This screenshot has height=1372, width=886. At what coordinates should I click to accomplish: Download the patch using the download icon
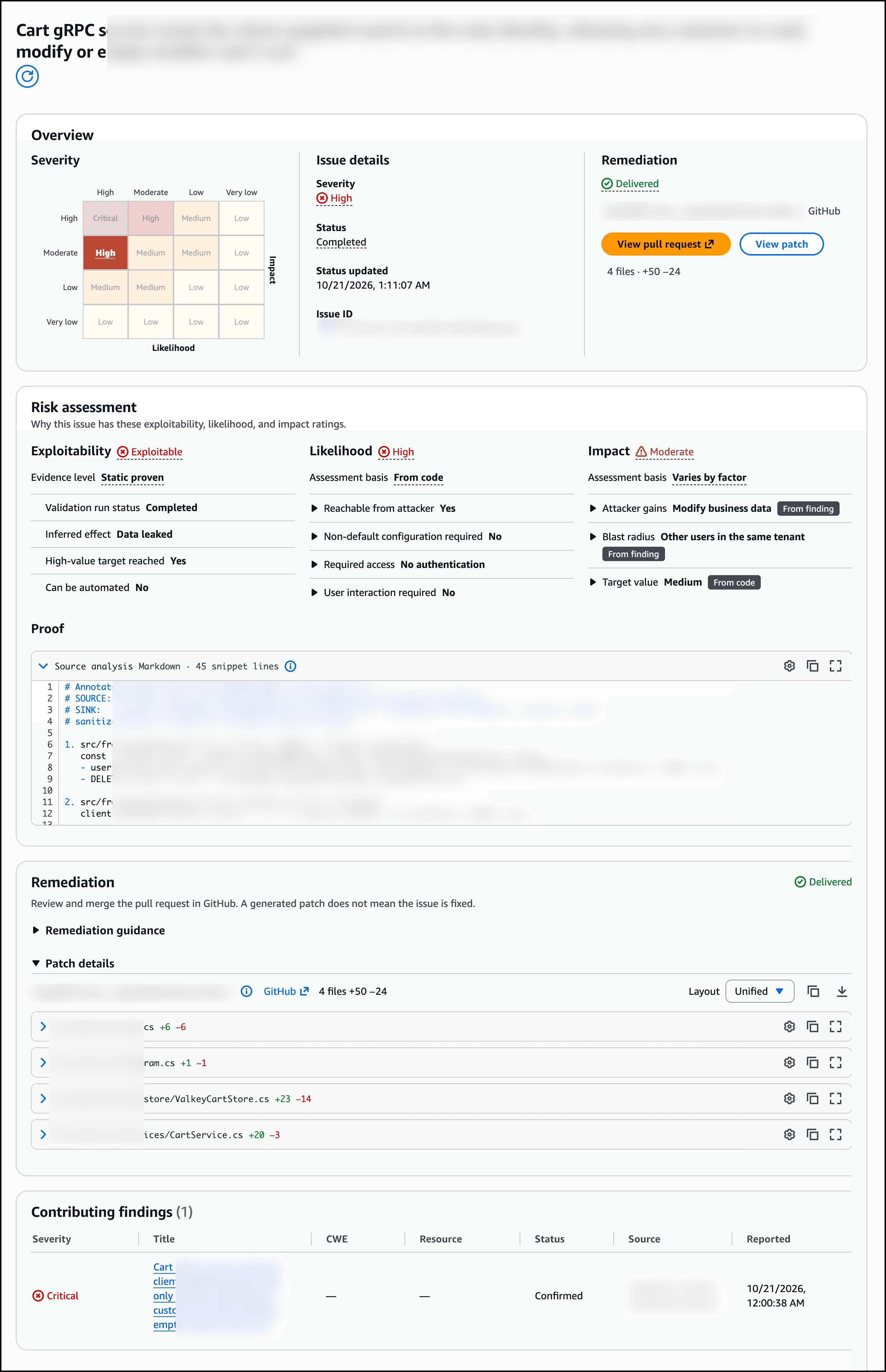pyautogui.click(x=842, y=991)
